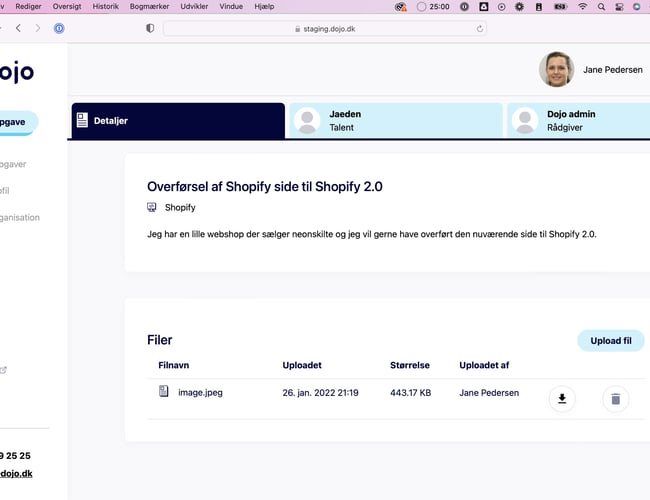
Task: Click the Shopify category icon
Action: pos(152,208)
